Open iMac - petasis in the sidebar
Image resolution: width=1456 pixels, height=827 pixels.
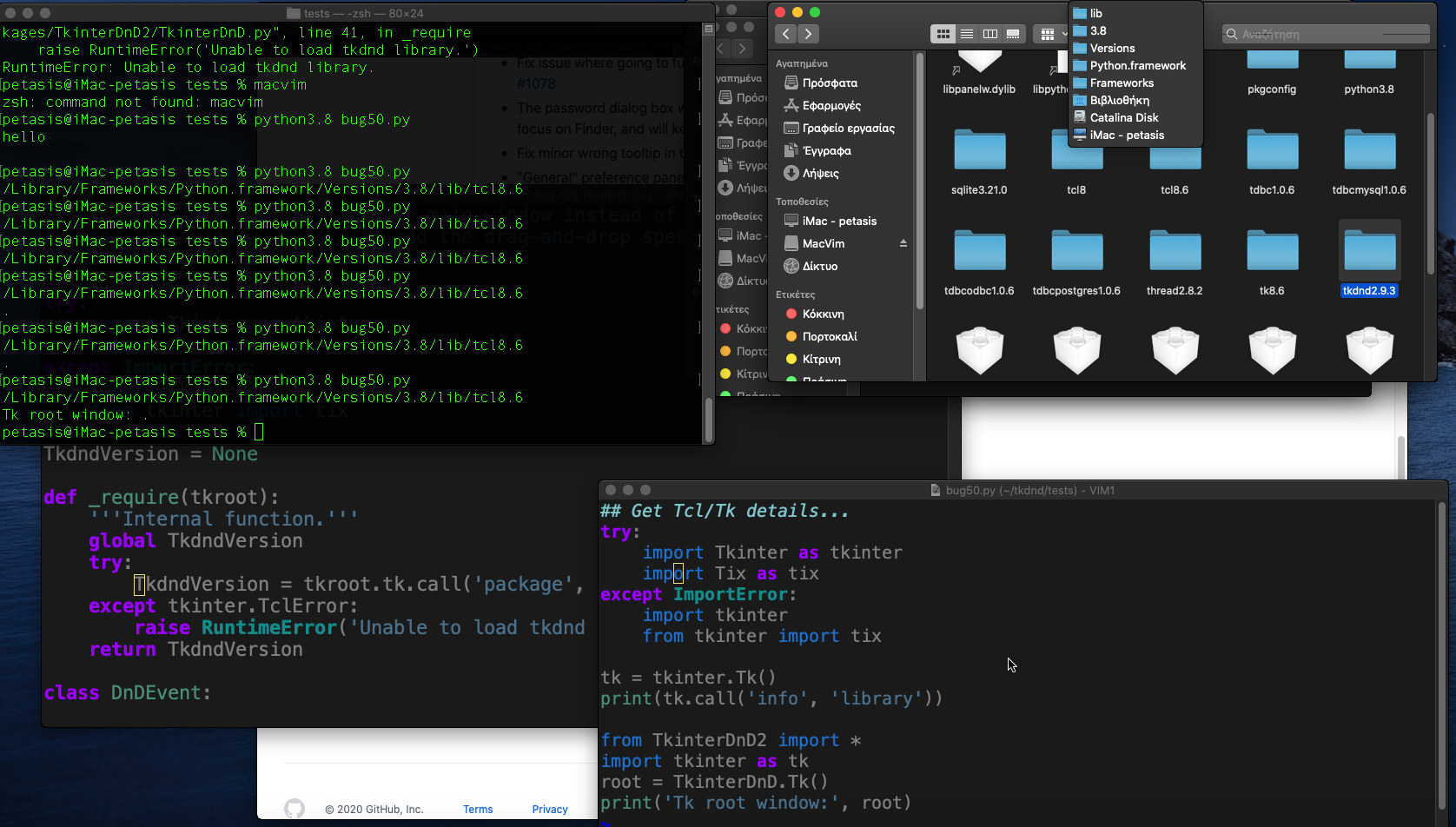pos(831,221)
